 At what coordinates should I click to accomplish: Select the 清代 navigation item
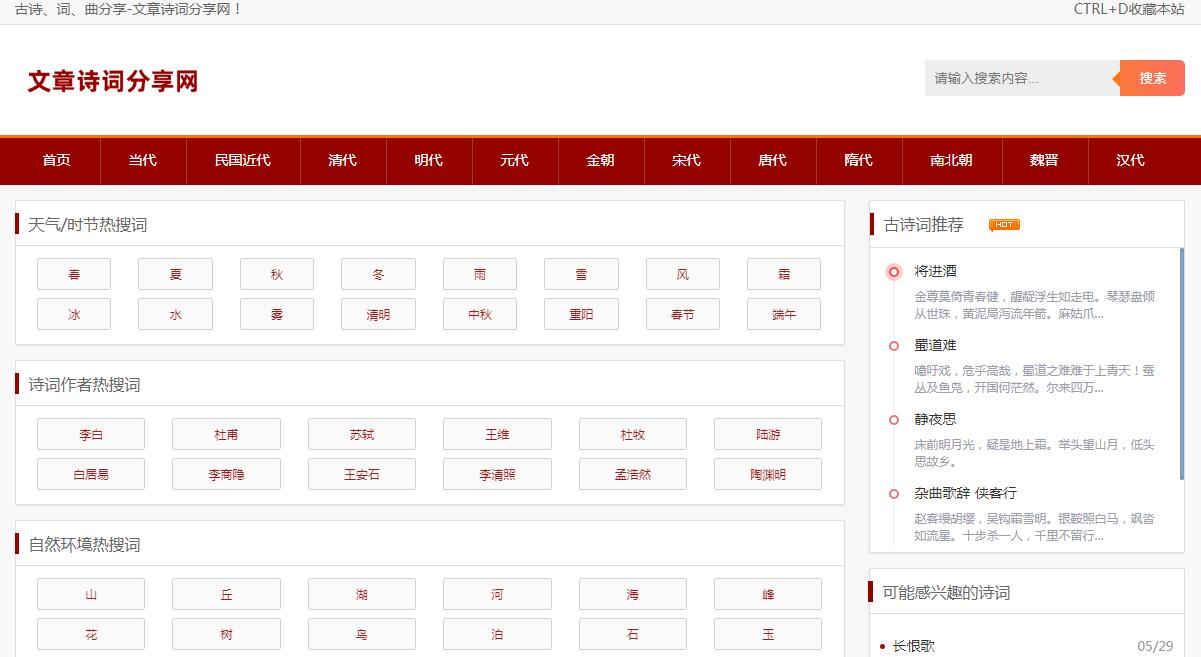coord(343,160)
